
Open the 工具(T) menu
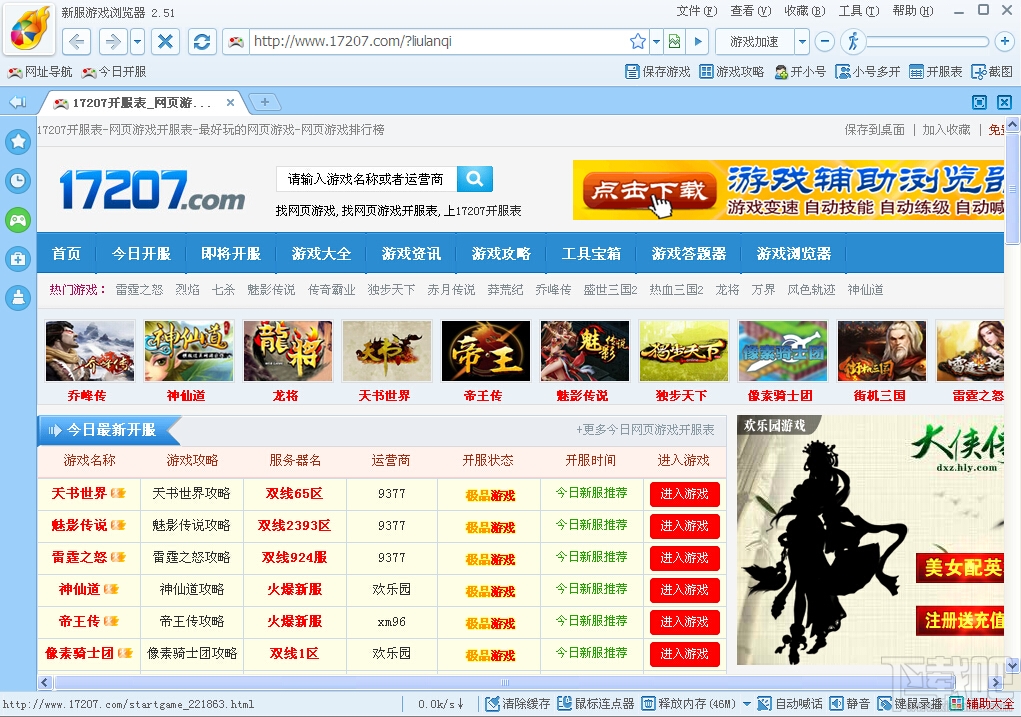(859, 11)
